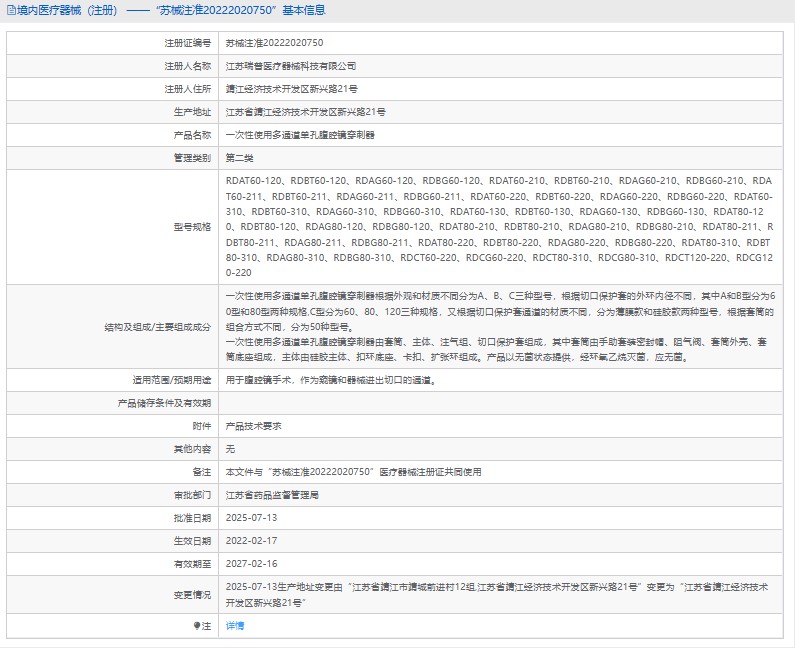This screenshot has width=796, height=649.
Task: Select the registration number value 苏械注准20222020750
Action: (x=274, y=43)
